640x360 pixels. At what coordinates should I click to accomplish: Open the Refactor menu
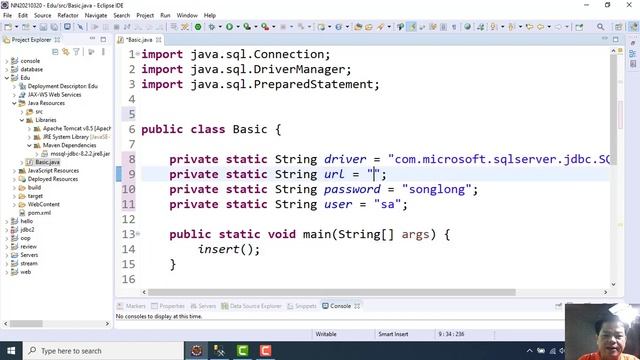(68, 15)
